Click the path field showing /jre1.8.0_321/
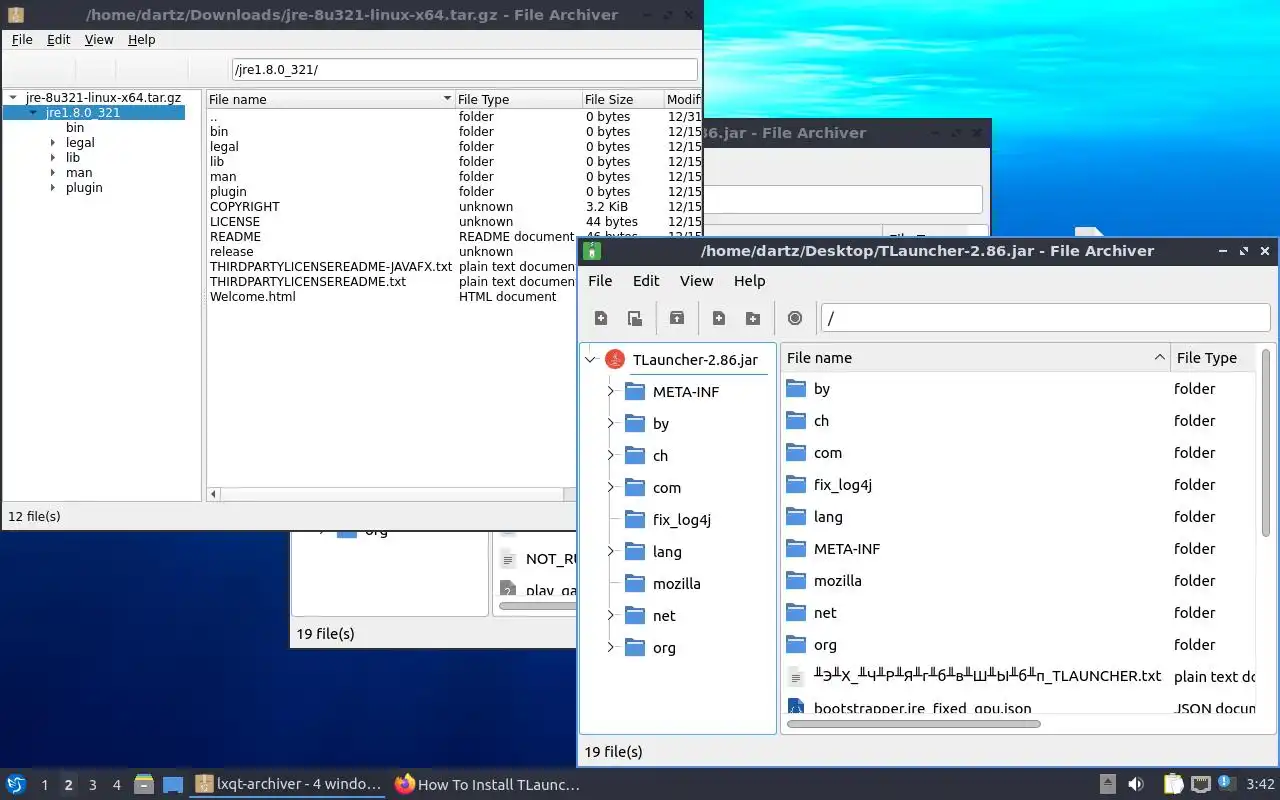Viewport: 1280px width, 800px height. click(464, 70)
